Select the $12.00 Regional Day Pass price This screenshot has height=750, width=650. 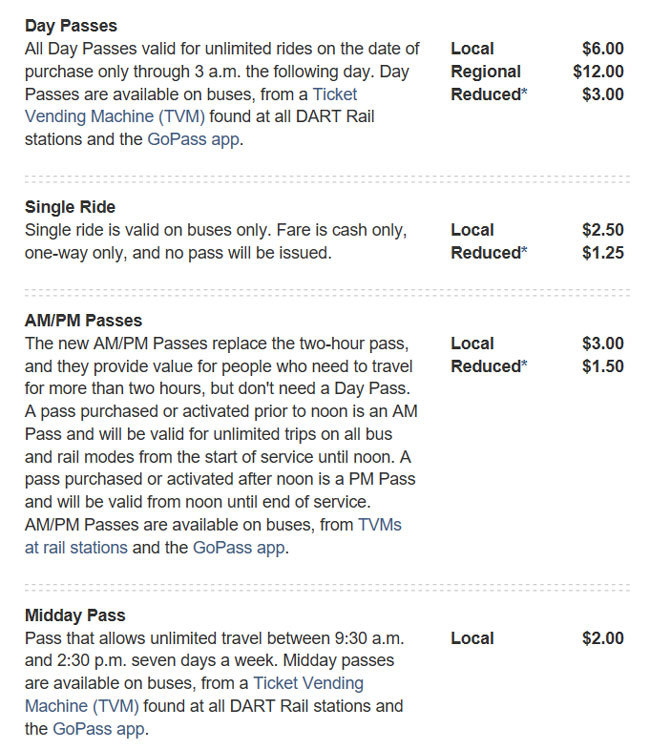598,72
